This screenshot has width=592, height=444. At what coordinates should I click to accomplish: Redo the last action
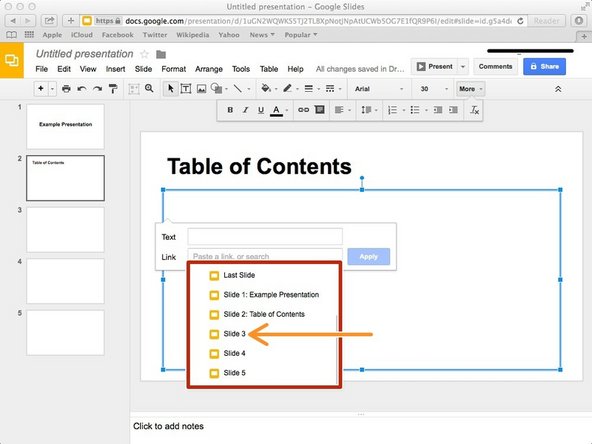(x=97, y=89)
